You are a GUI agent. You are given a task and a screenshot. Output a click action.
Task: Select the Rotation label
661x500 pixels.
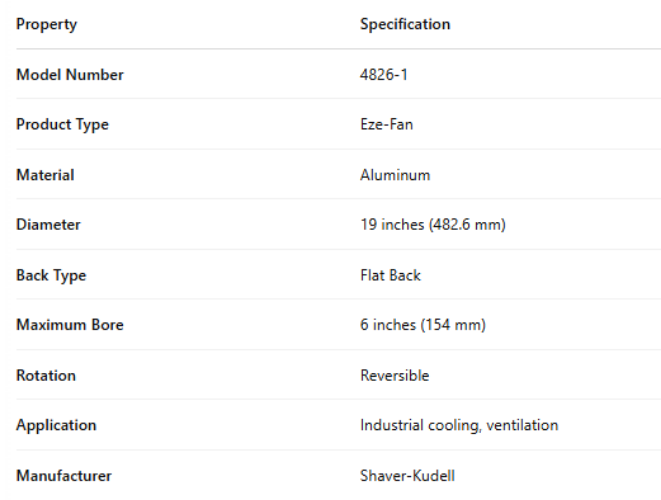coord(46,376)
